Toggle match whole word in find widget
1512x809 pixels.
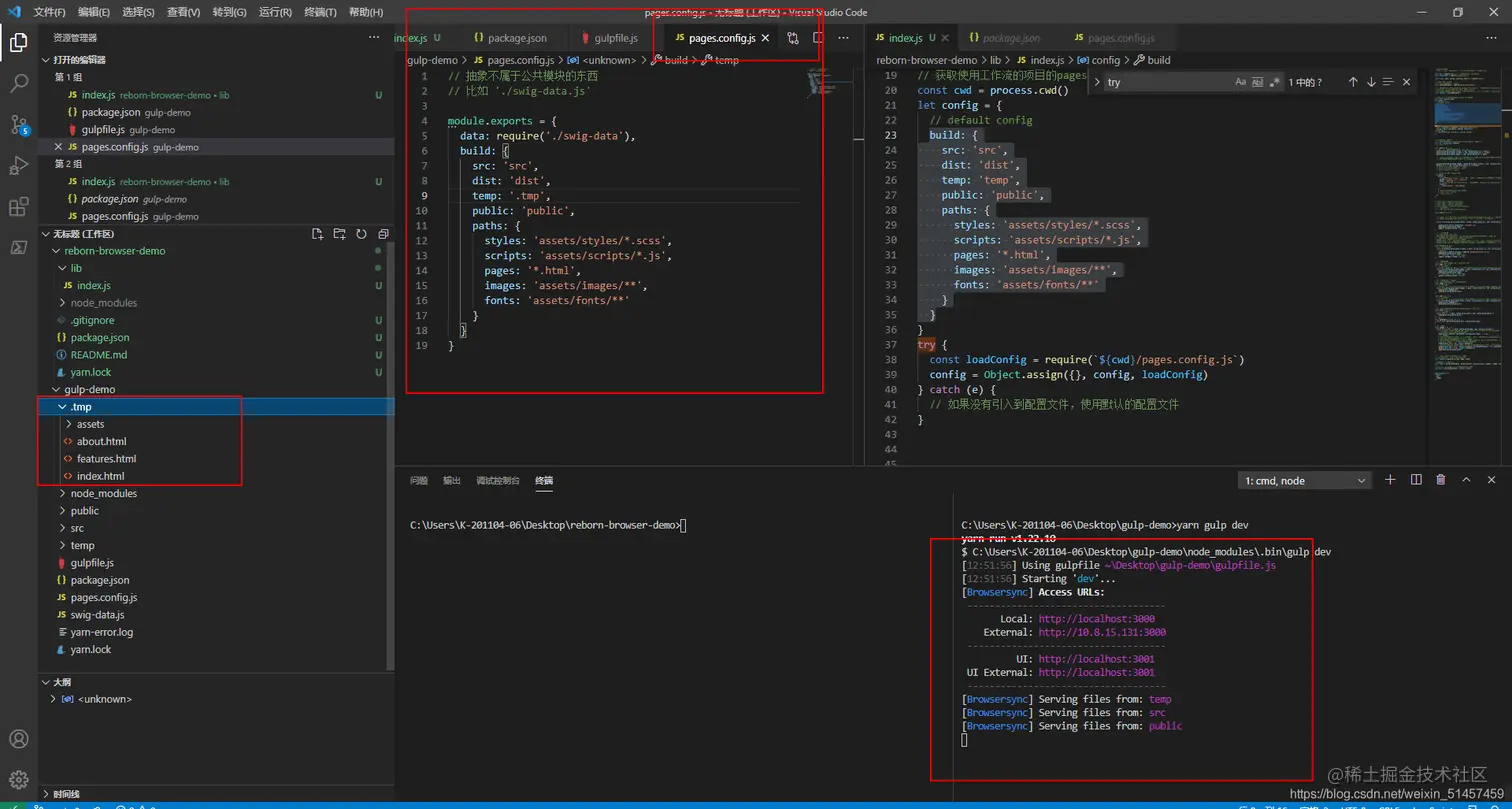click(1258, 82)
